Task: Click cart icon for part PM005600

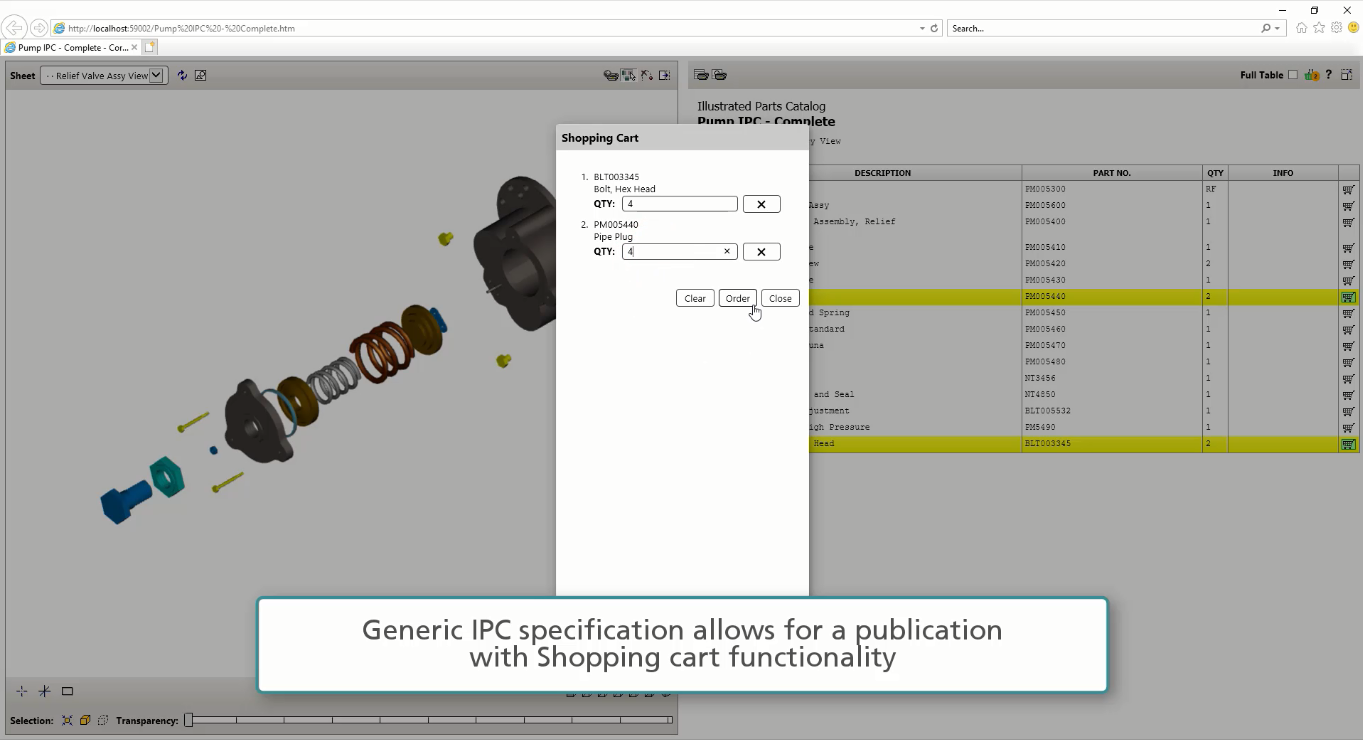Action: 1348,206
